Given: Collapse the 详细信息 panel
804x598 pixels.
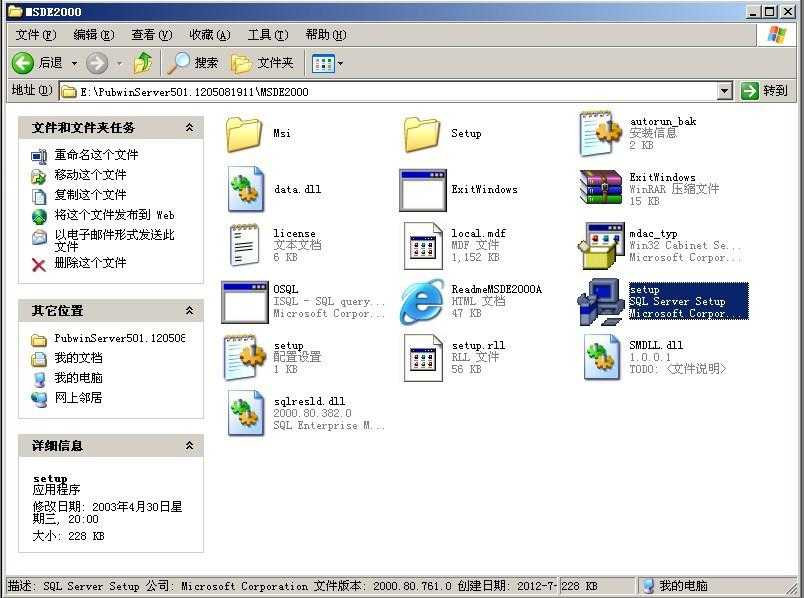Looking at the screenshot, I should pos(189,446).
